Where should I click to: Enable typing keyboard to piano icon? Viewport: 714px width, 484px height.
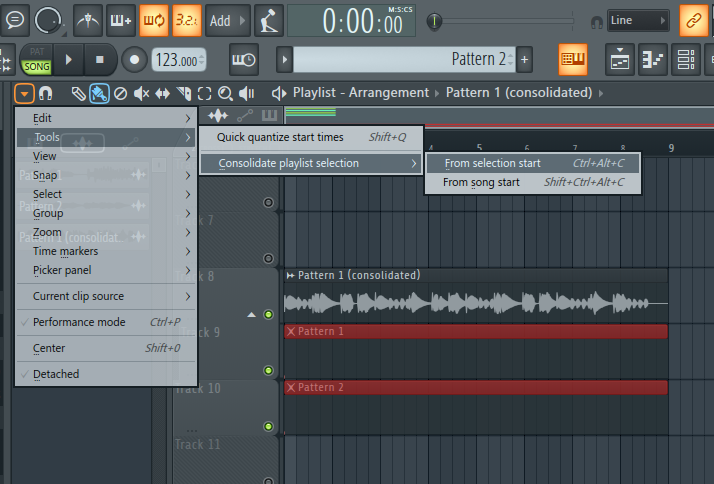coord(121,20)
